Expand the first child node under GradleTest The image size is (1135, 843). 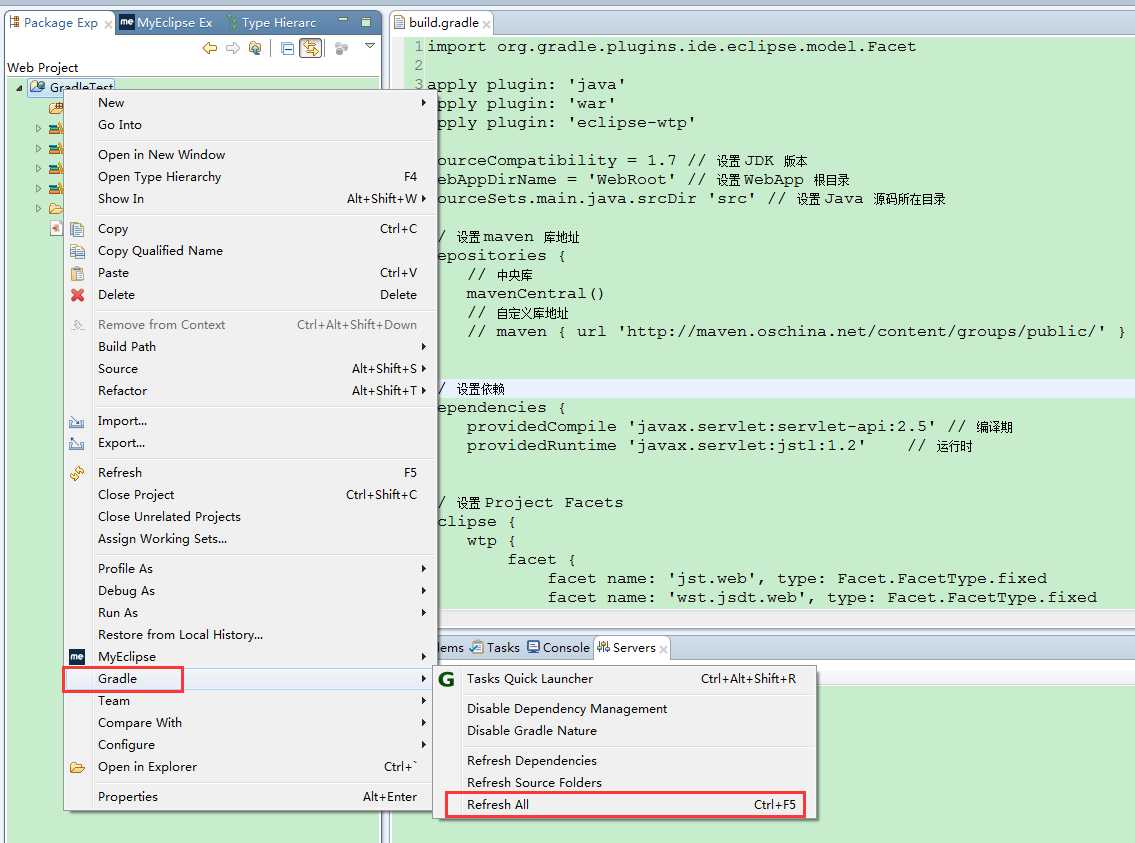[38, 128]
